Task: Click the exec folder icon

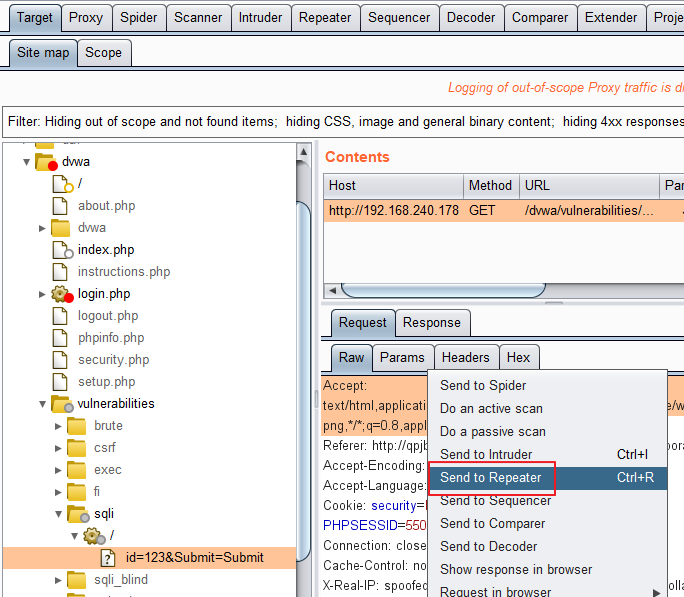Action: pyautogui.click(x=77, y=470)
